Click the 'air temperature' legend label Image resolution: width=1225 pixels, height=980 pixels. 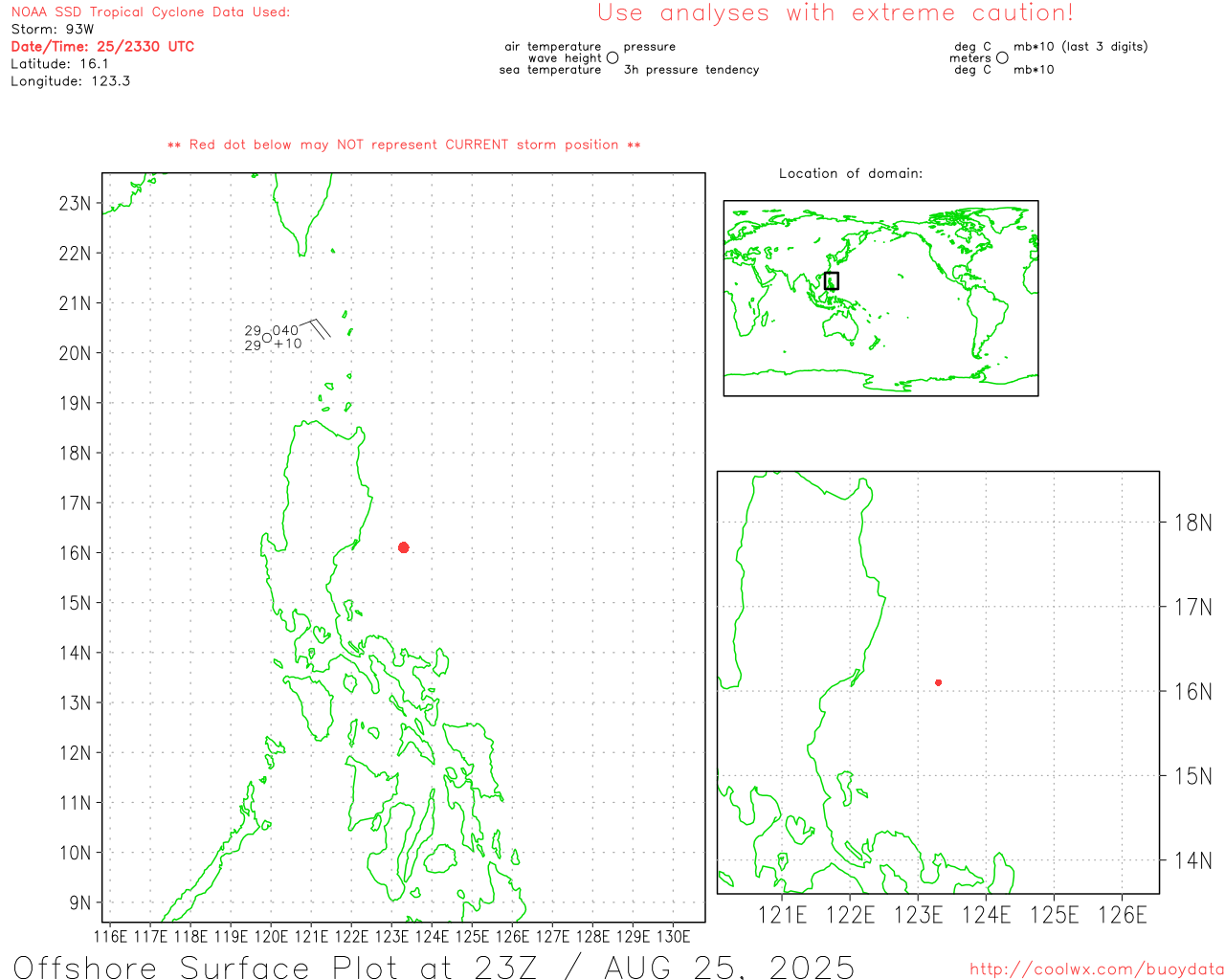pos(553,46)
